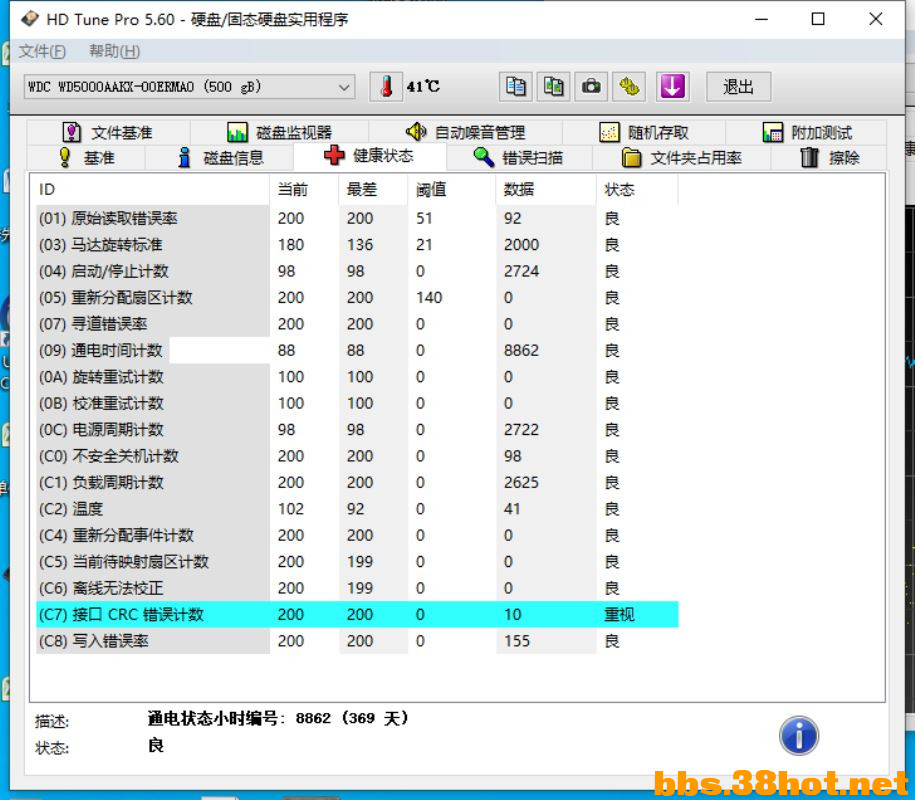Viewport: 915px width, 800px height.
Task: Switch to the 擦除 tab
Action: (x=829, y=158)
